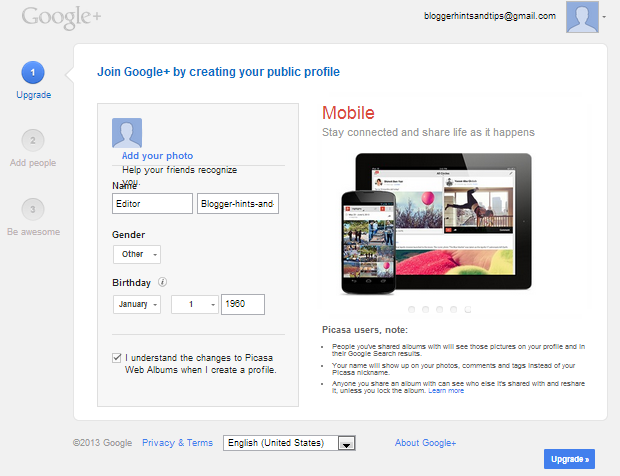The height and width of the screenshot is (476, 620).
Task: Open the About Google+ link
Action: tap(425, 443)
